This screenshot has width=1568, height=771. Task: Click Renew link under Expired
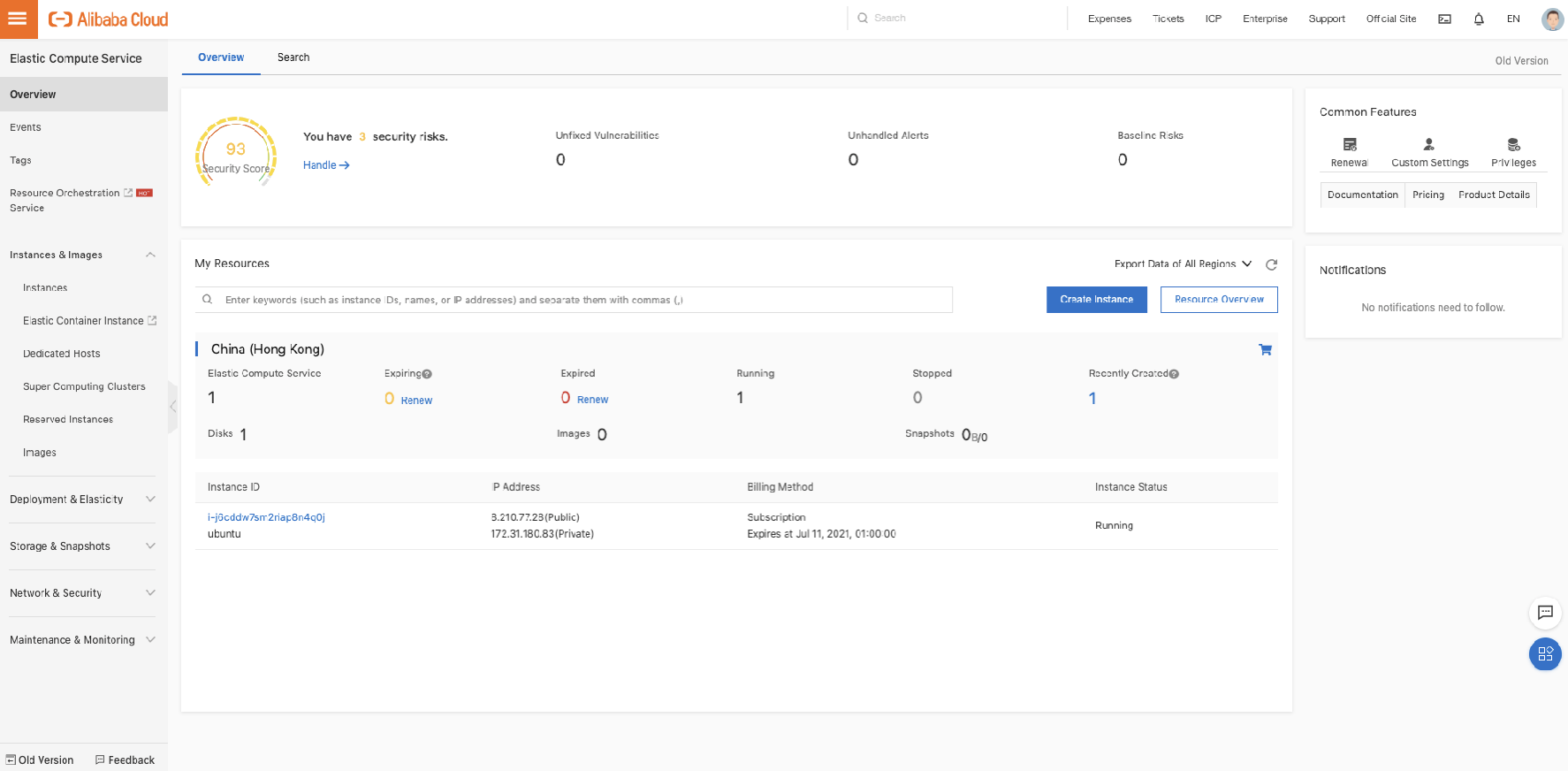tap(592, 400)
